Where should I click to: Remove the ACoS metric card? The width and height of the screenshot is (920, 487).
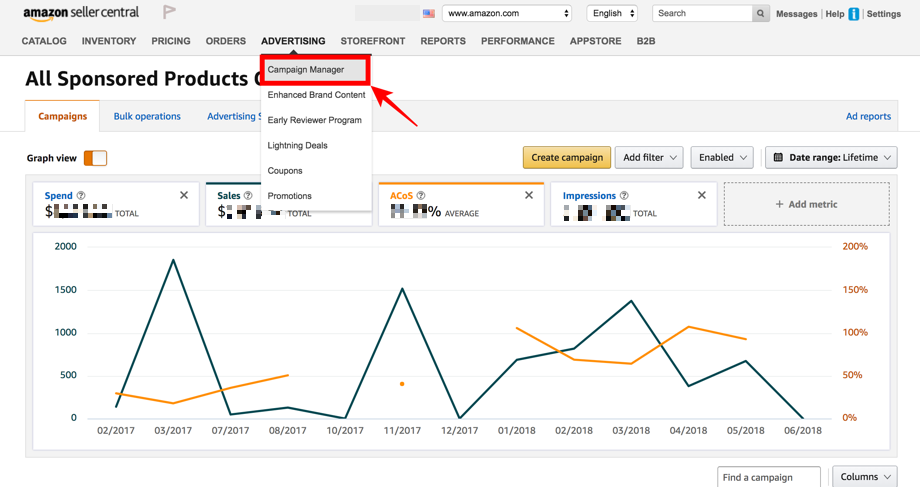(529, 195)
